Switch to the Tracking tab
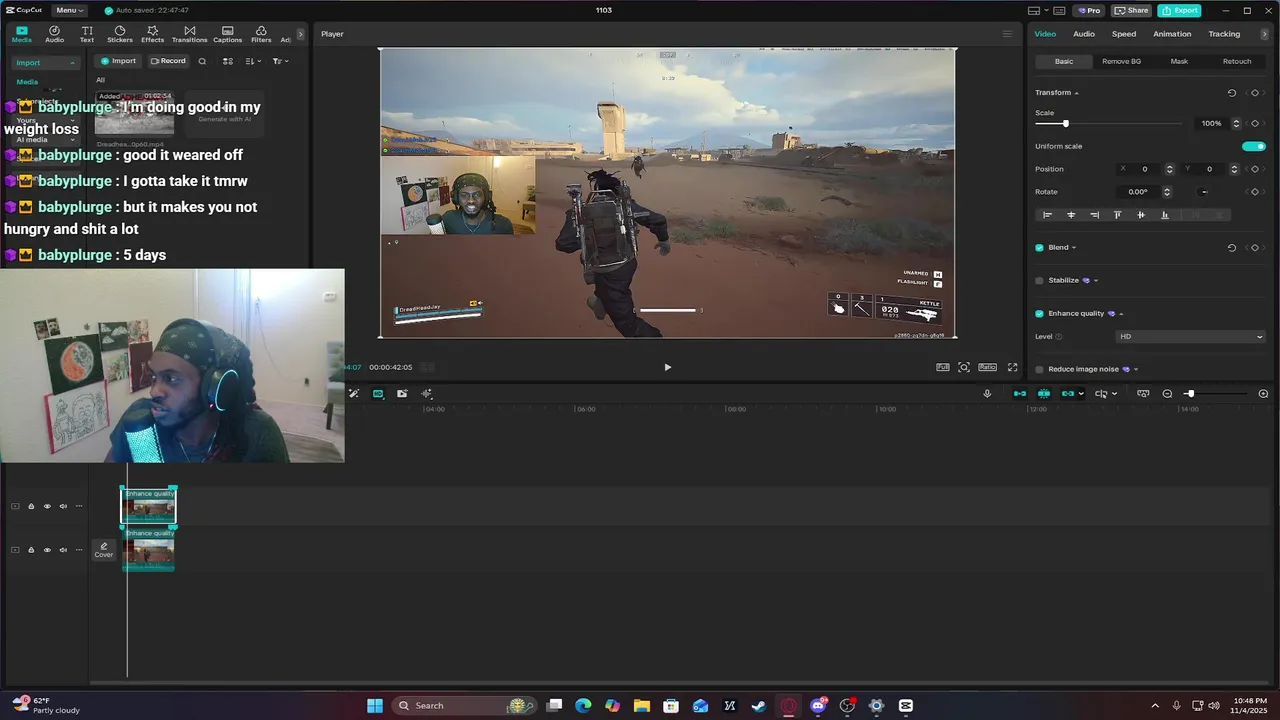This screenshot has width=1280, height=720. (1224, 34)
